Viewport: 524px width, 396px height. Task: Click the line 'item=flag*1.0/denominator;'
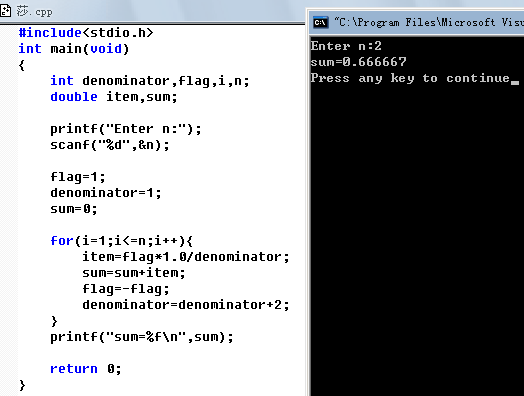point(186,257)
